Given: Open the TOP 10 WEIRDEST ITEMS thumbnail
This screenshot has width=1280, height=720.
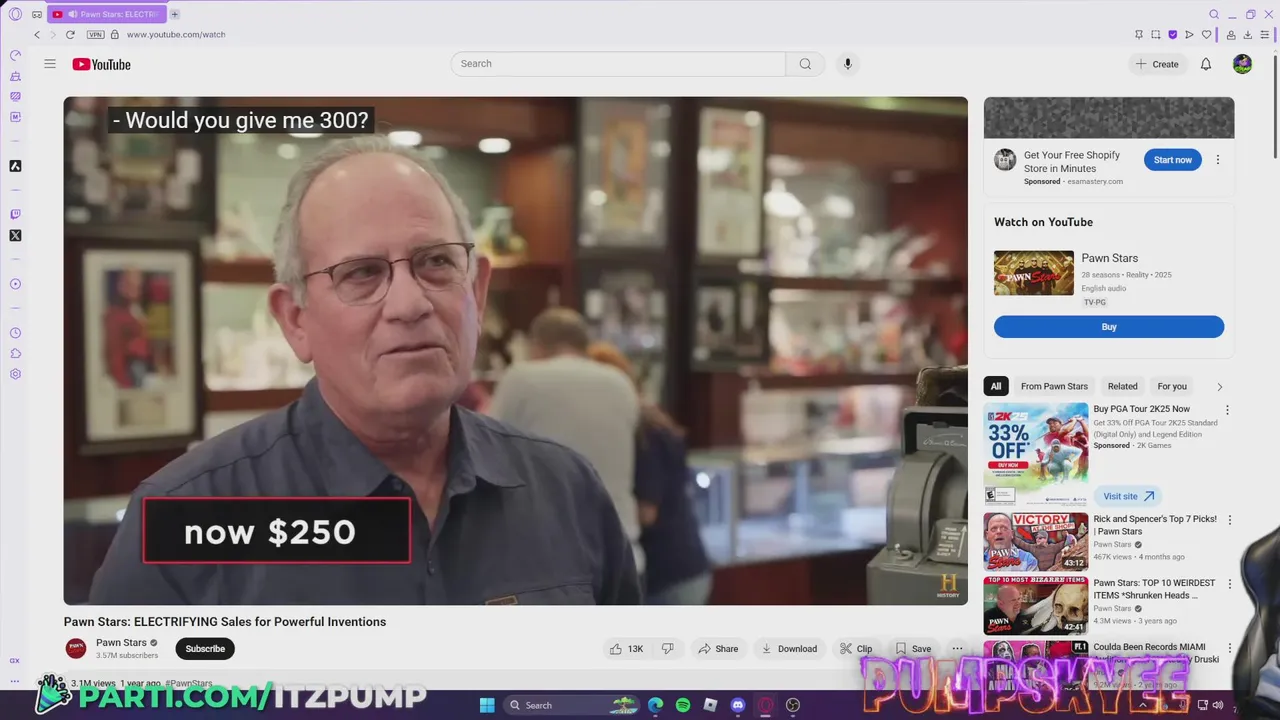Looking at the screenshot, I should pos(1036,605).
